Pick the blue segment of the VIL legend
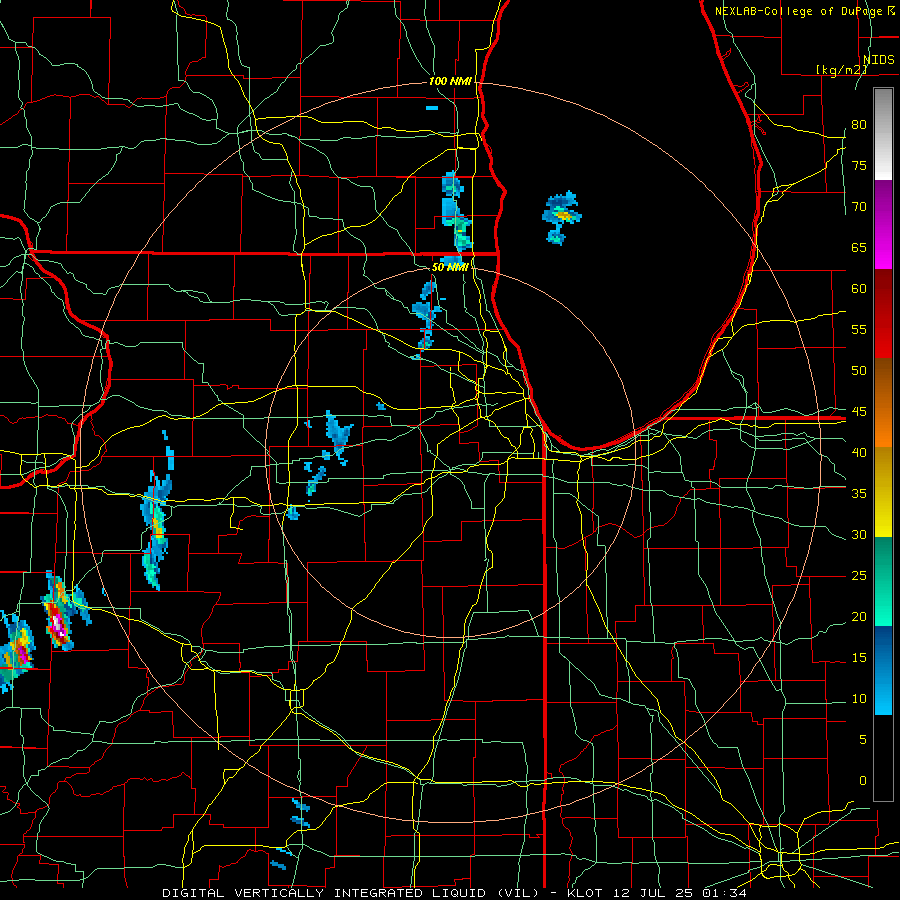This screenshot has height=900, width=900. click(x=883, y=670)
